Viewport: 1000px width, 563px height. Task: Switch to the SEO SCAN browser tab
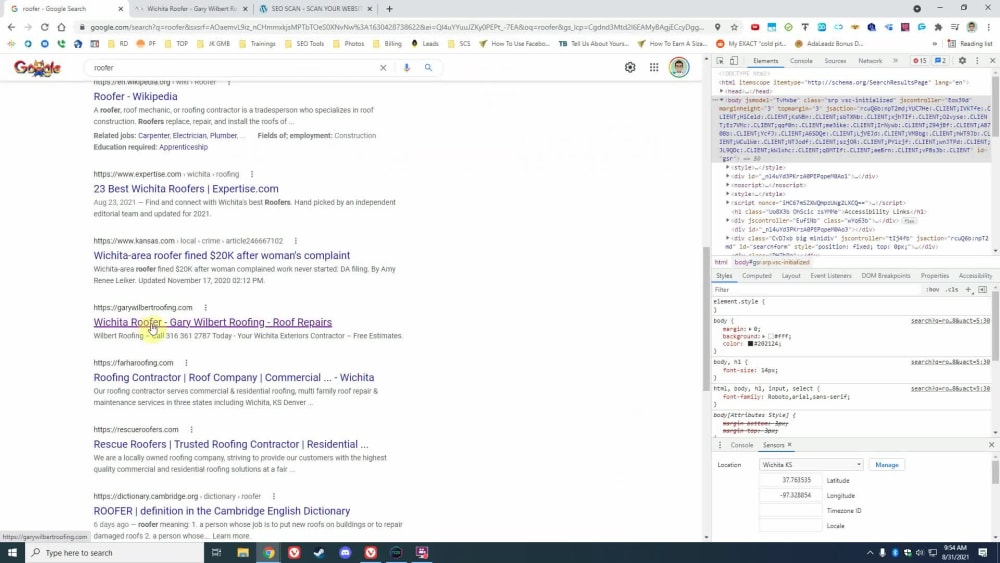click(316, 9)
